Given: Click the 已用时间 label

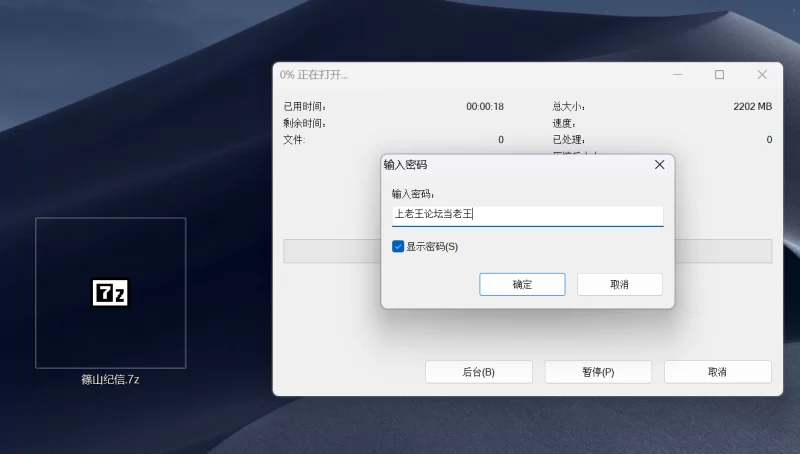Looking at the screenshot, I should point(305,106).
